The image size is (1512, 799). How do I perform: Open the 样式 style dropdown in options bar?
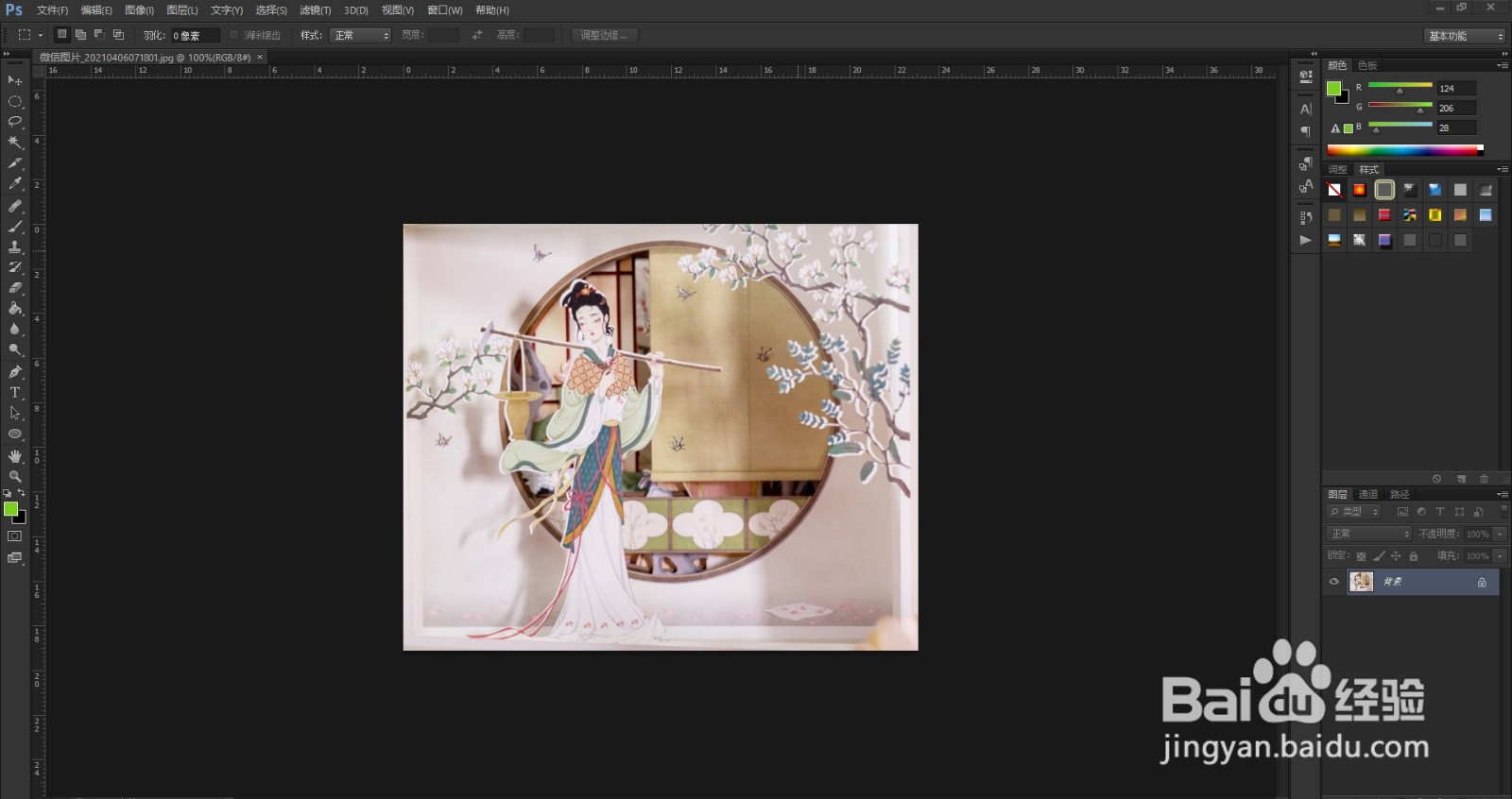pyautogui.click(x=360, y=35)
